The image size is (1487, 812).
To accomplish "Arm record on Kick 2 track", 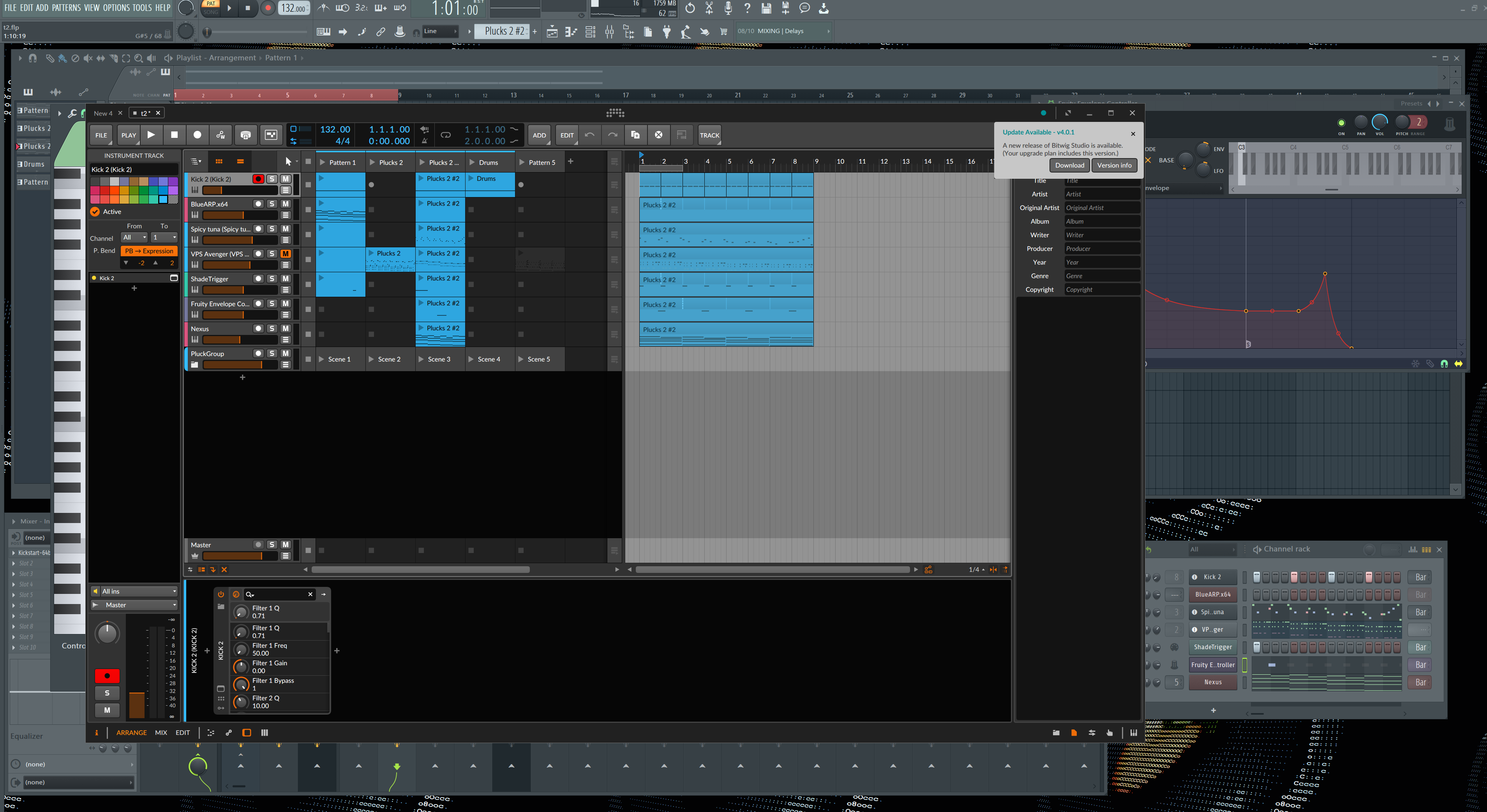I will [258, 179].
